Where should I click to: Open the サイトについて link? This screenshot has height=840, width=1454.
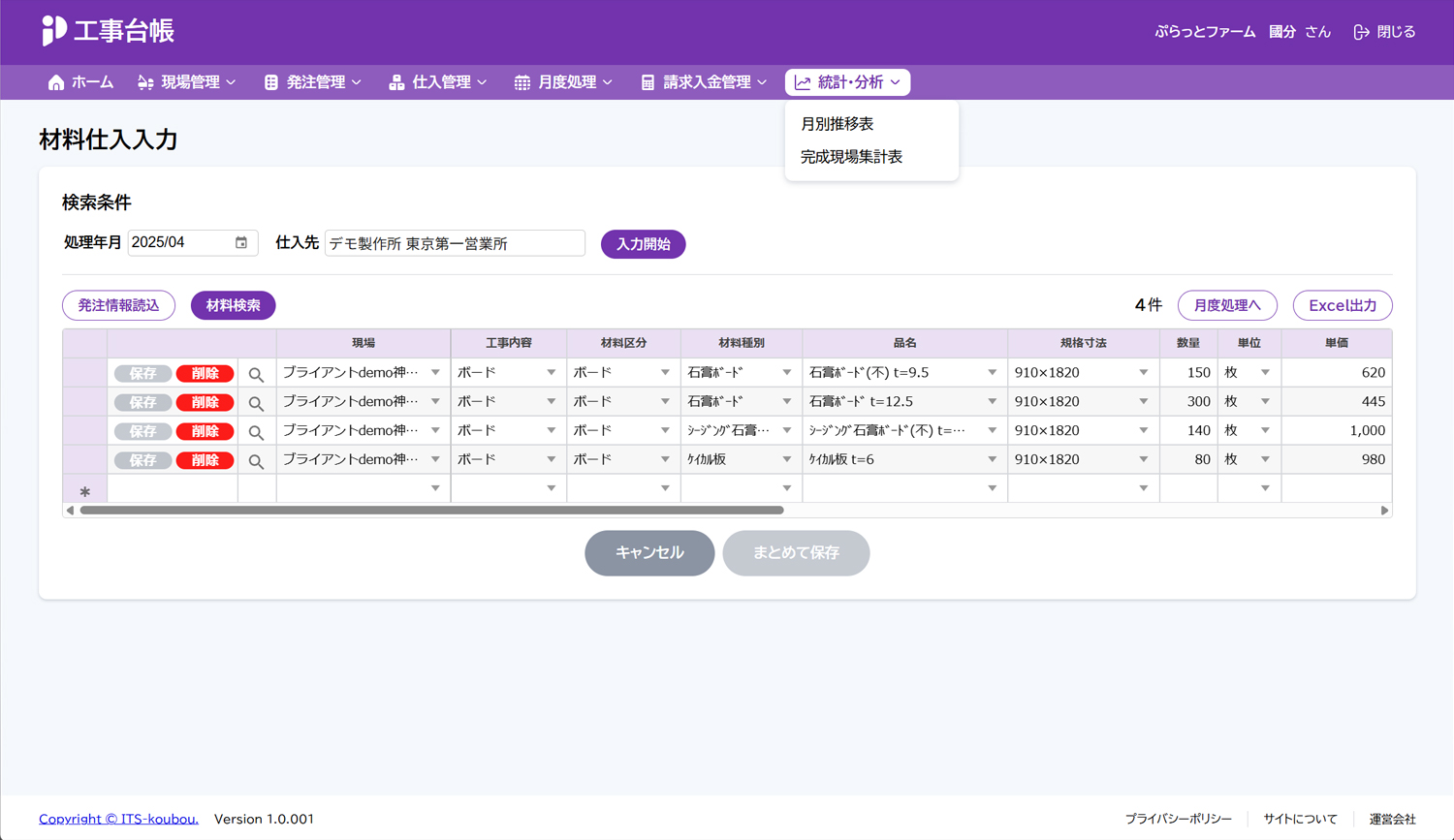click(x=1300, y=819)
